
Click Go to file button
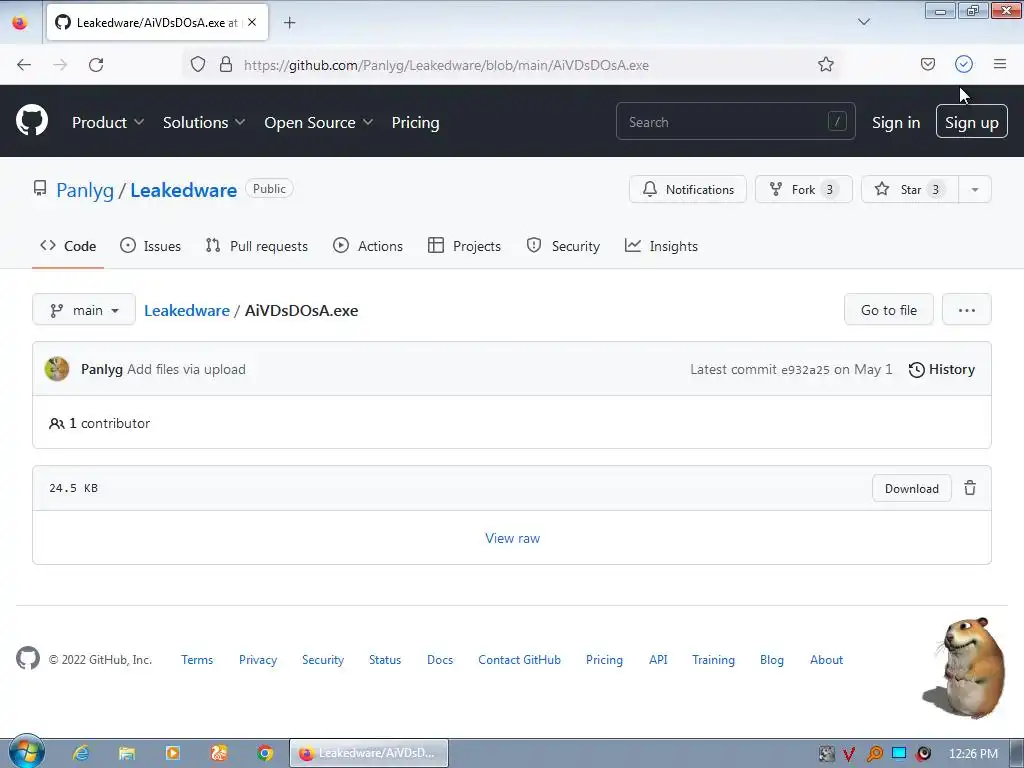(889, 310)
